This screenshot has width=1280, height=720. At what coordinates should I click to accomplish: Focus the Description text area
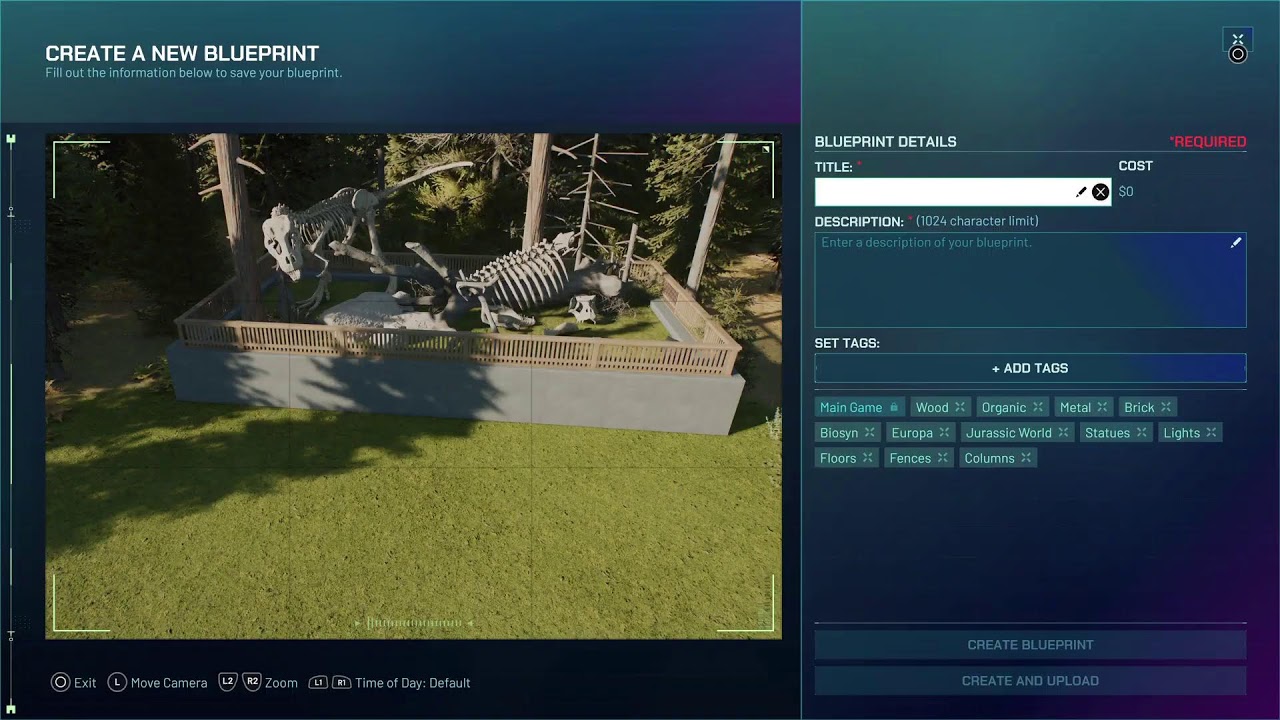[1030, 280]
